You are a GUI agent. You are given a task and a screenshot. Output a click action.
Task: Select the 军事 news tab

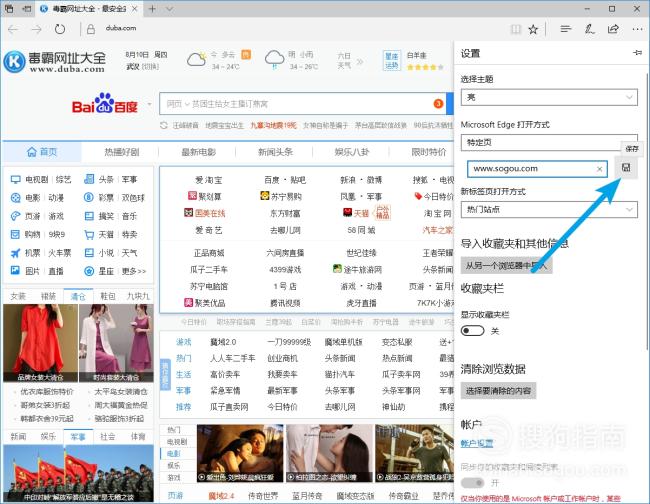(x=78, y=436)
